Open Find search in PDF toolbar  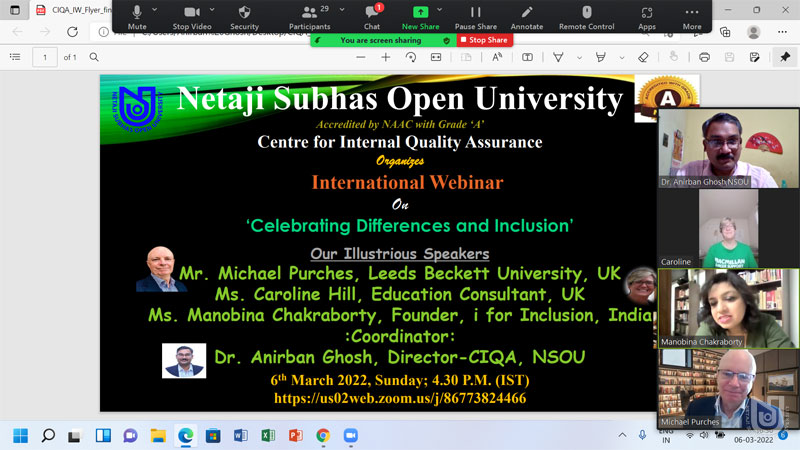tap(94, 57)
